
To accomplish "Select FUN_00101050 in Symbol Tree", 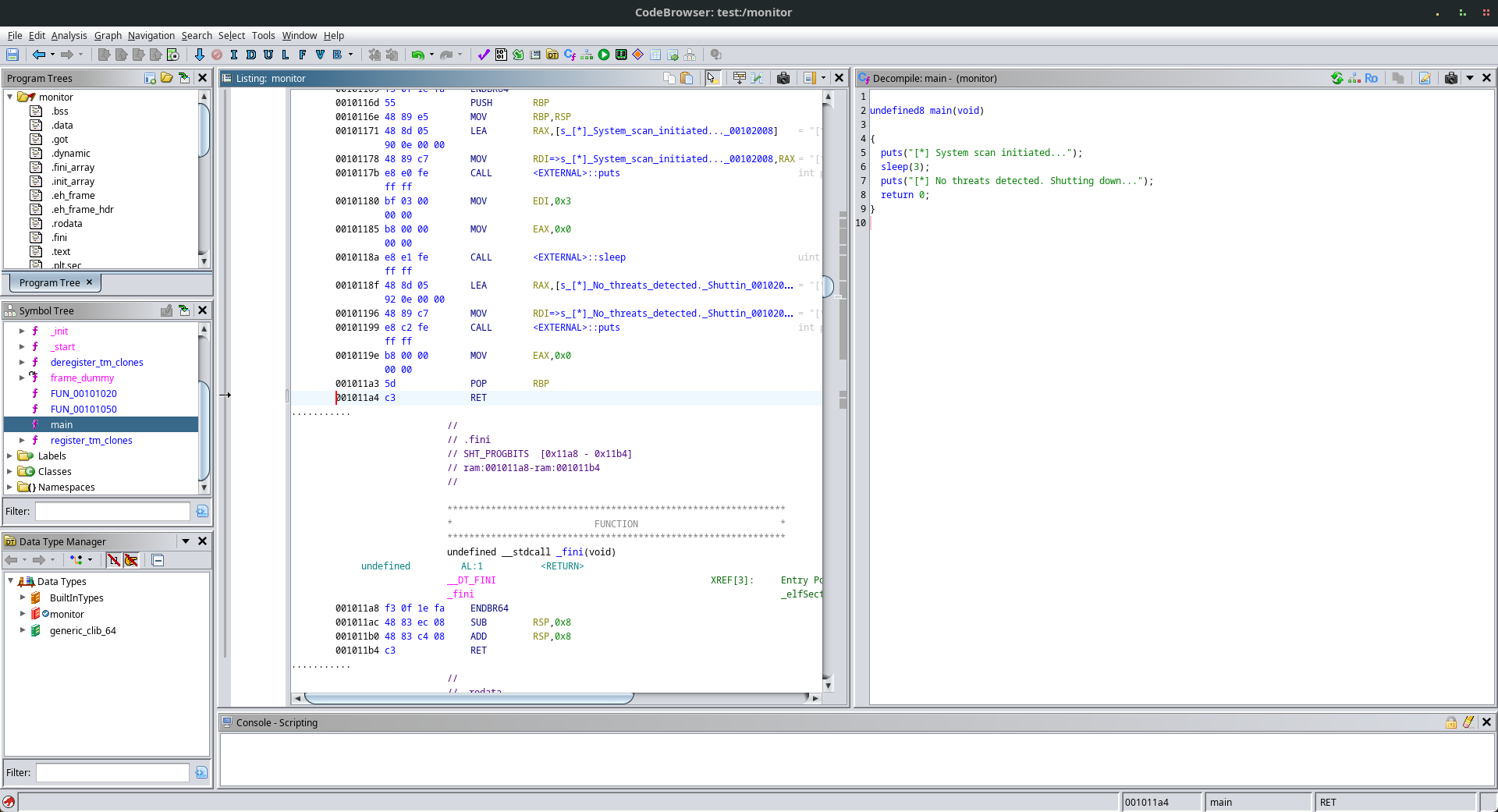I will [x=83, y=410].
